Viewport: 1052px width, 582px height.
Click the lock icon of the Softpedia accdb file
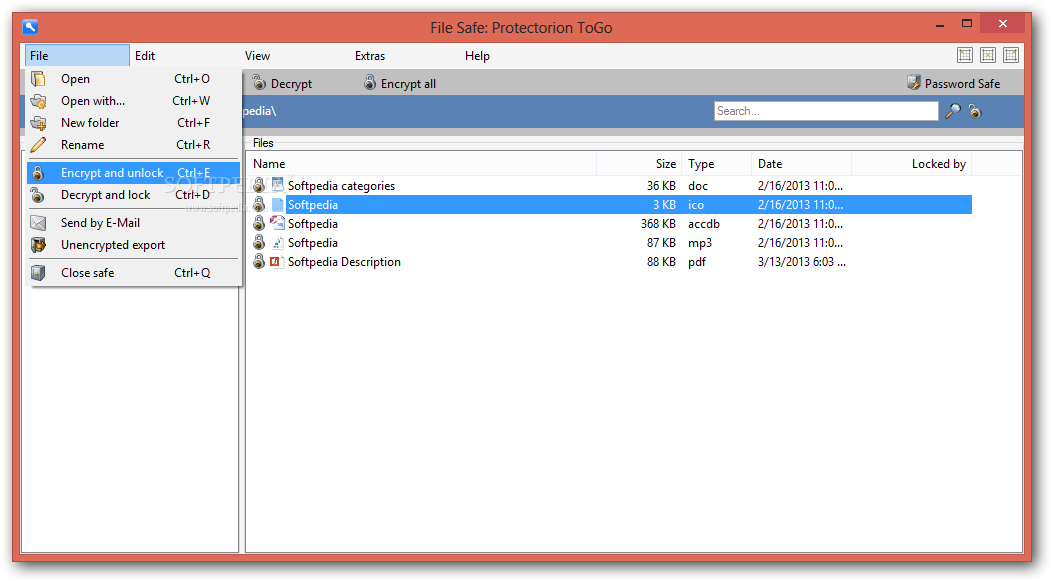tap(259, 223)
